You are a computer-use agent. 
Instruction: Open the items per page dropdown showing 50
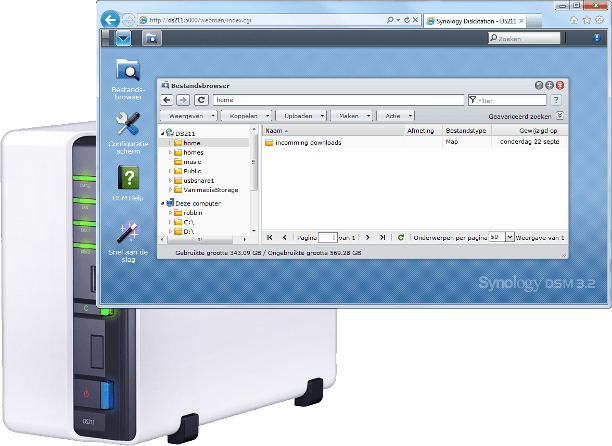pos(509,237)
